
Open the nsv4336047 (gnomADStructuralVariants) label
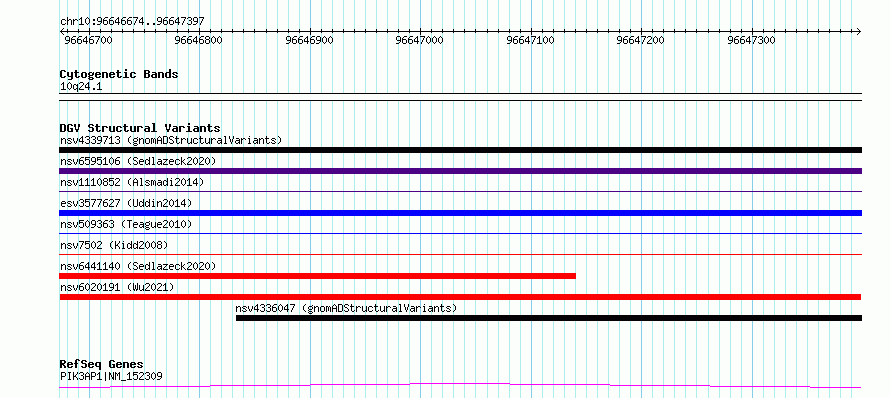[346, 308]
